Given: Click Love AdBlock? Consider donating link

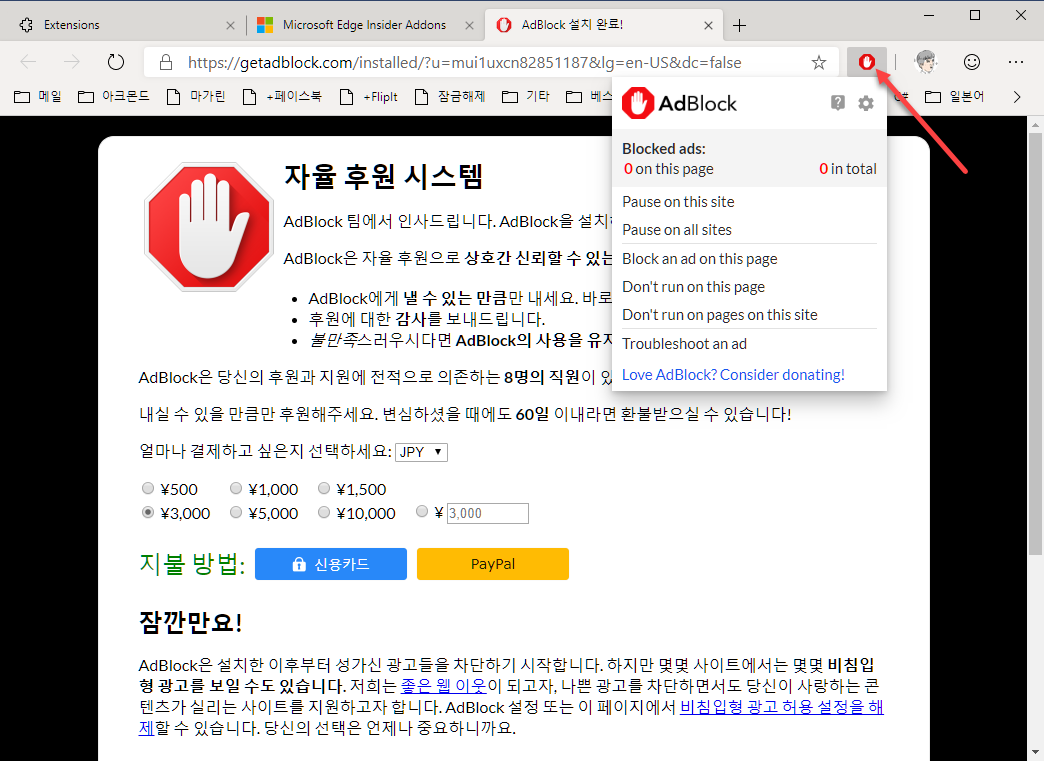Looking at the screenshot, I should coord(733,375).
